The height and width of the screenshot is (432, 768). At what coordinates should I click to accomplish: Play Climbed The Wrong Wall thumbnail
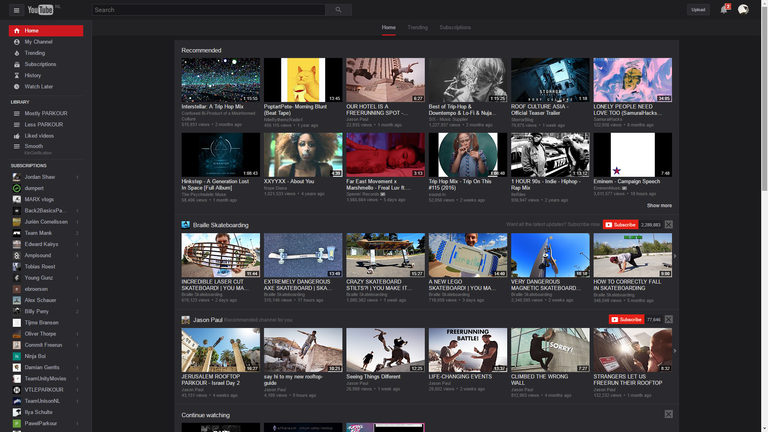(550, 350)
